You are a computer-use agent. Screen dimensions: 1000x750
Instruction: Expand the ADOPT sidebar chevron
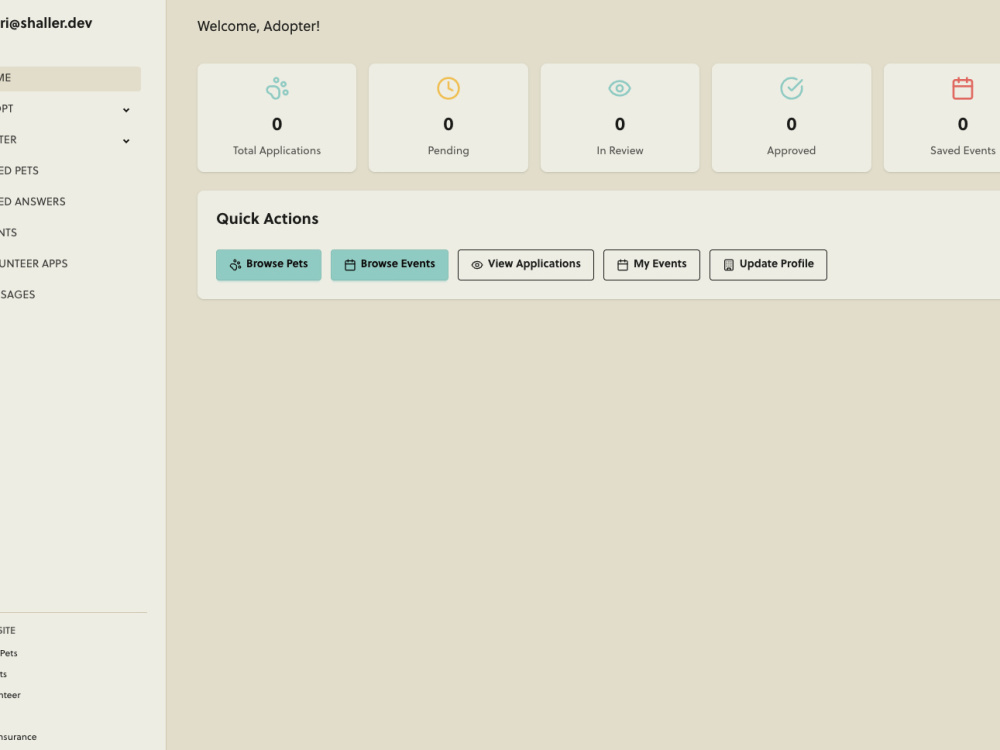point(126,110)
